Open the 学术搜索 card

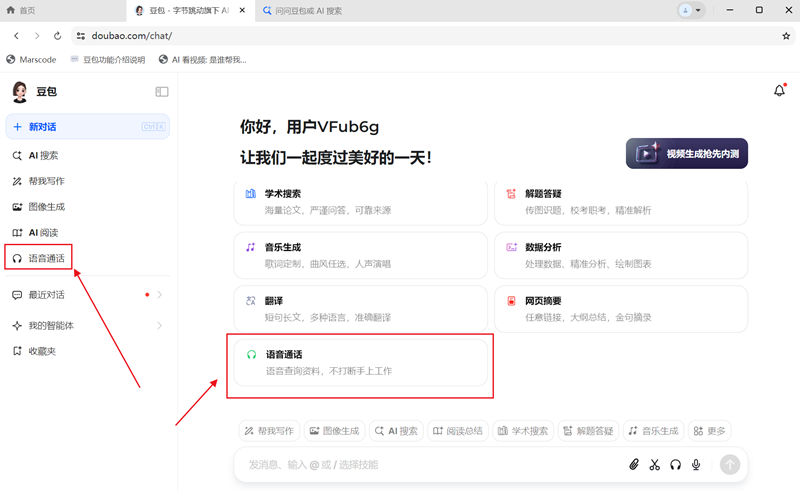361,203
